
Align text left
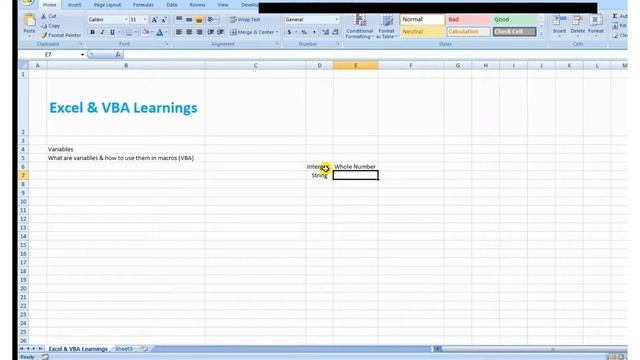point(179,32)
